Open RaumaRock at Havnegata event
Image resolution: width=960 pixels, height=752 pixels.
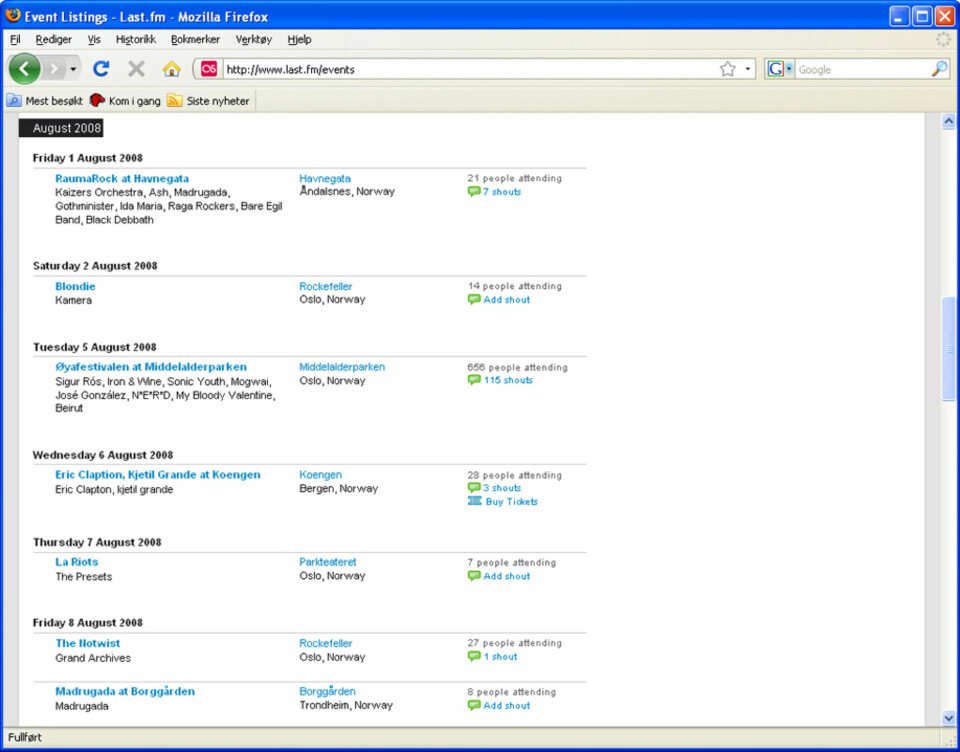tap(122, 179)
